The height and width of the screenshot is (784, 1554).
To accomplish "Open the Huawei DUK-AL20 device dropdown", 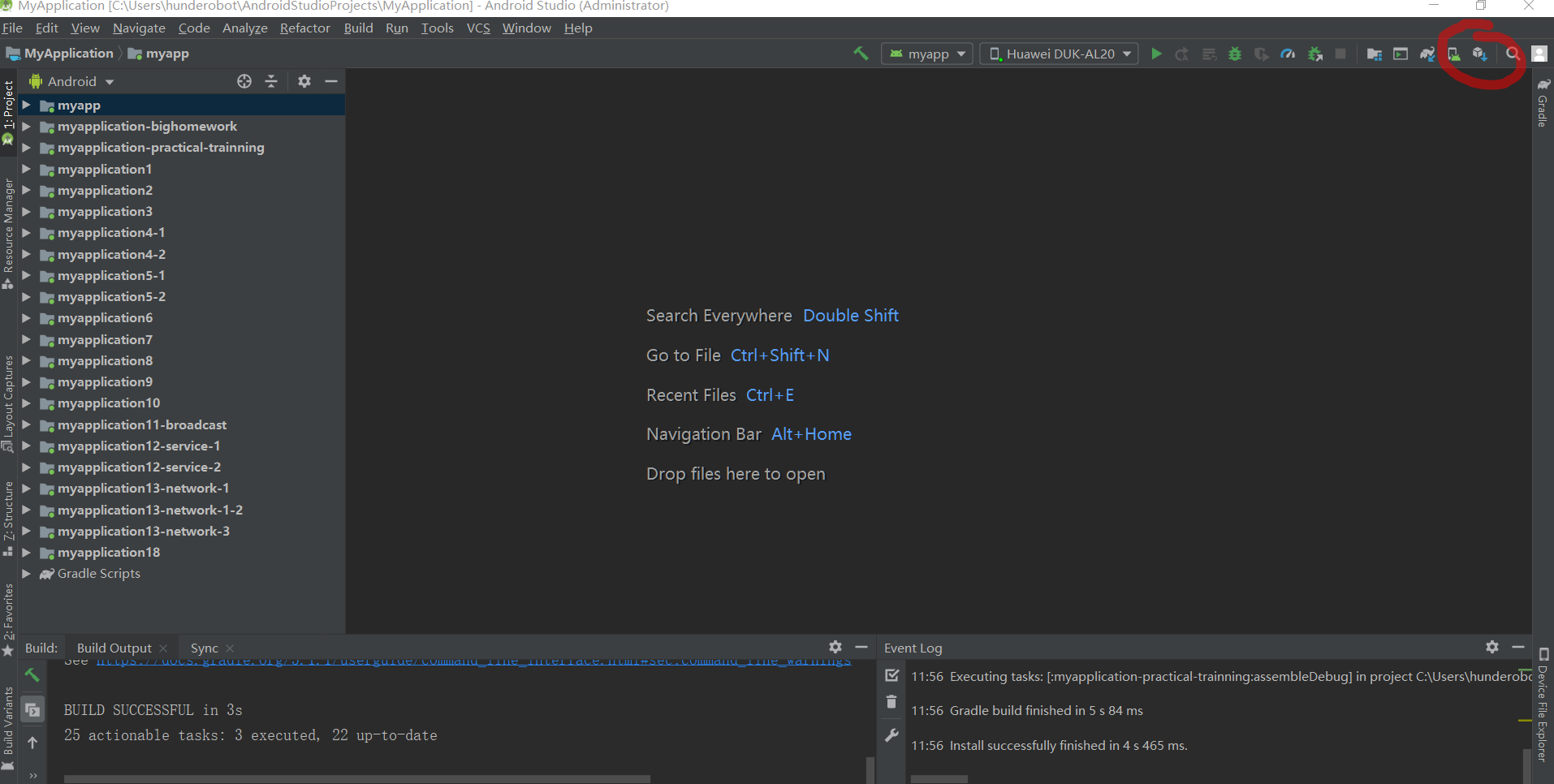I will pos(1058,54).
